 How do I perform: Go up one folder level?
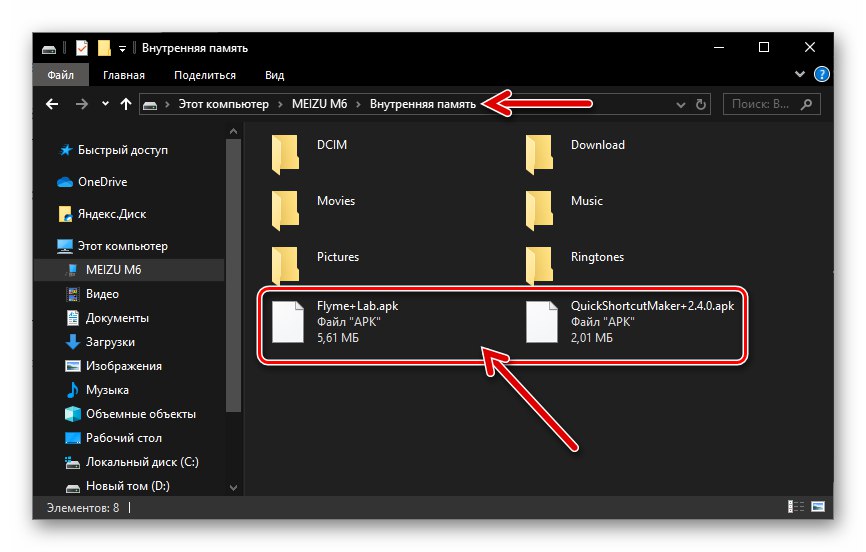pyautogui.click(x=126, y=104)
